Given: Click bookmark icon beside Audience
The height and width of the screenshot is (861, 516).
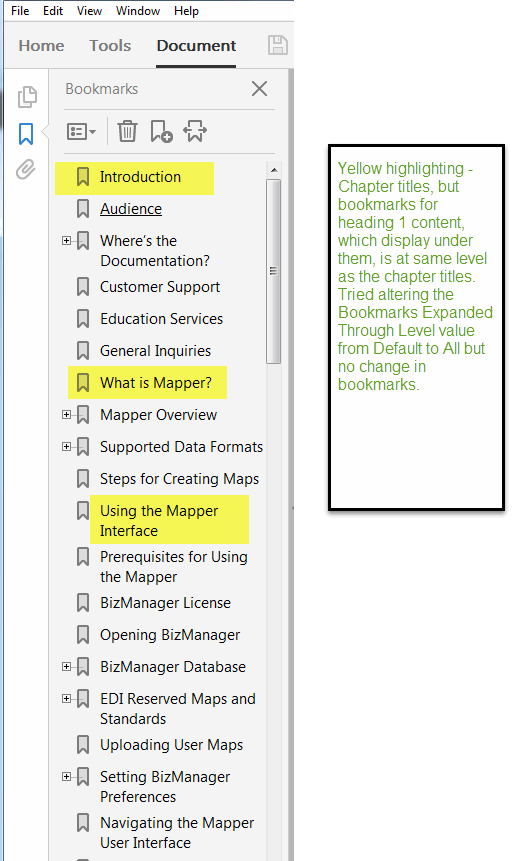Looking at the screenshot, I should [x=83, y=209].
